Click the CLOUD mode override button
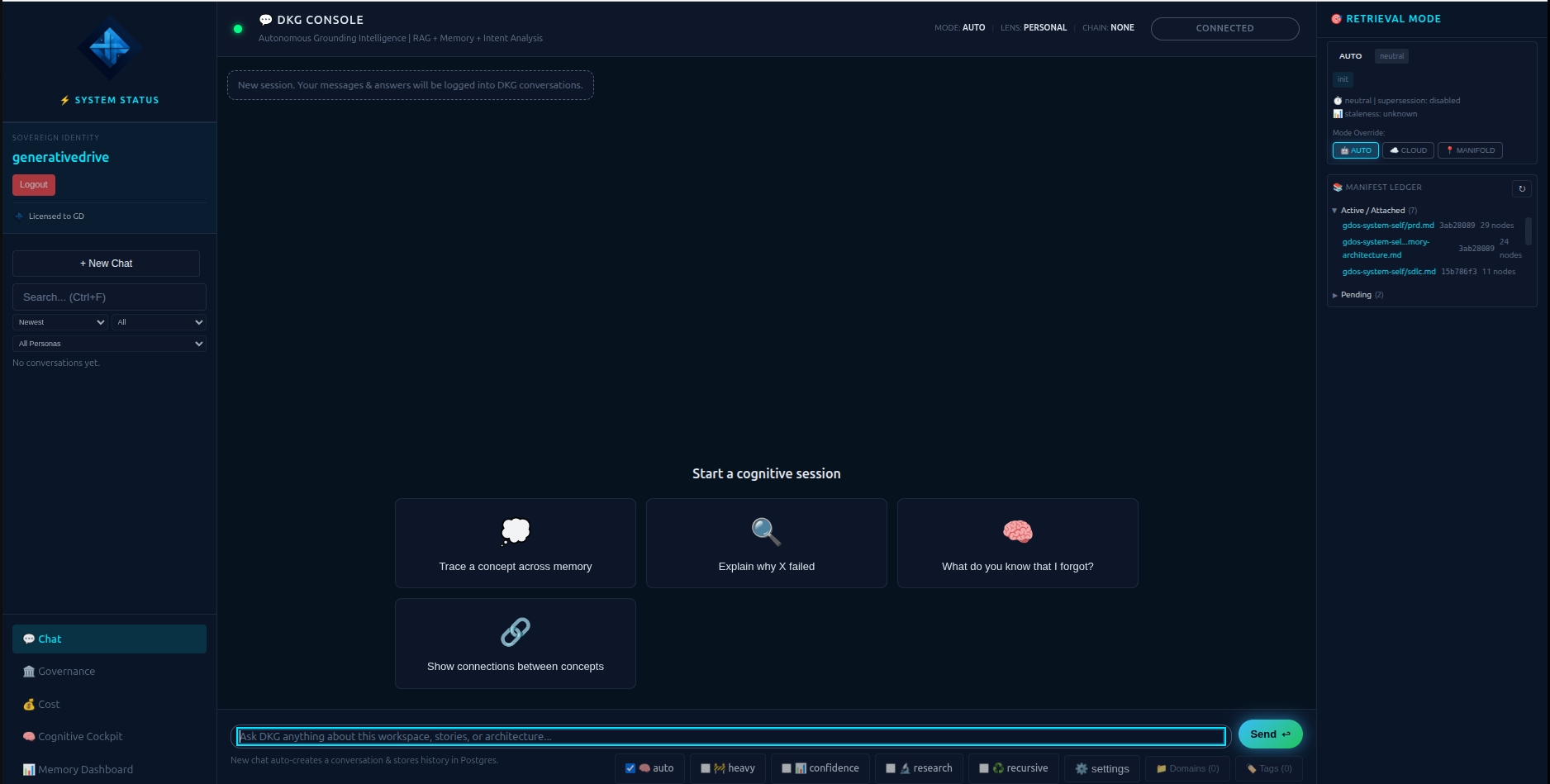The height and width of the screenshot is (784, 1550). point(1408,150)
